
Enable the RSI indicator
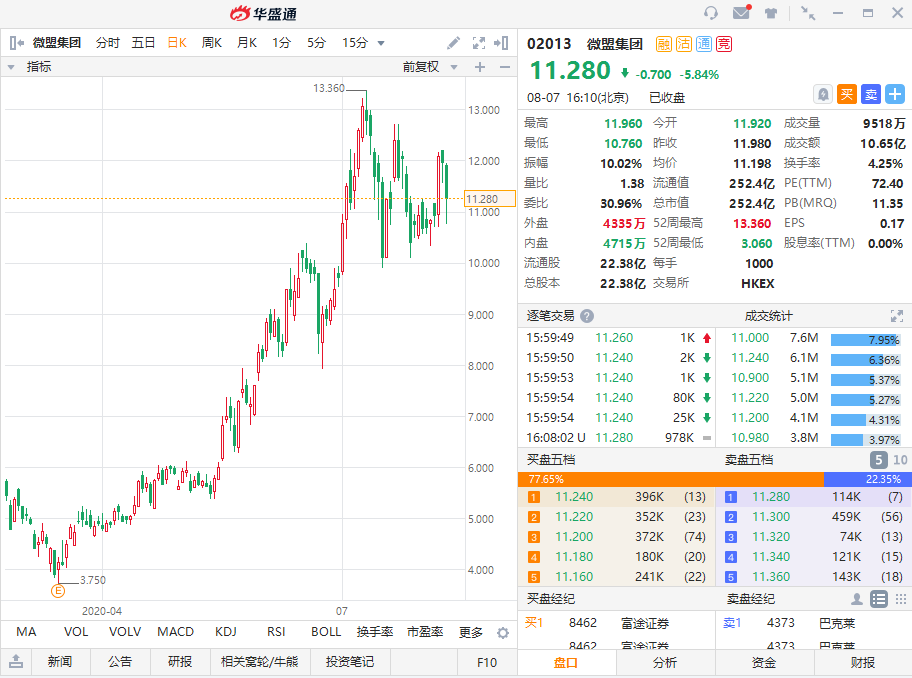pyautogui.click(x=276, y=632)
